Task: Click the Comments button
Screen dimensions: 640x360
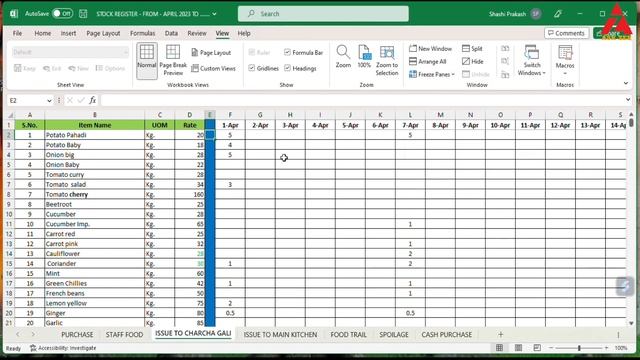Action: pyautogui.click(x=567, y=33)
